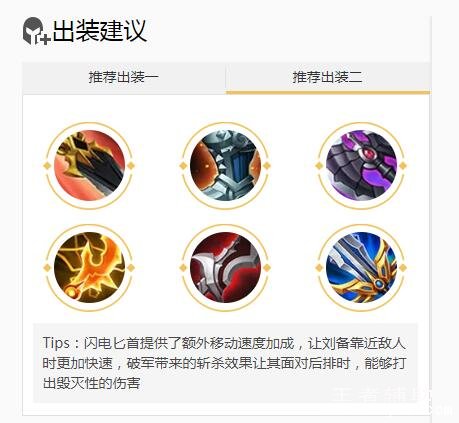This screenshot has height=423, width=459.
Task: Click the gold diamond left of lightning dagger
Action: 47,267
